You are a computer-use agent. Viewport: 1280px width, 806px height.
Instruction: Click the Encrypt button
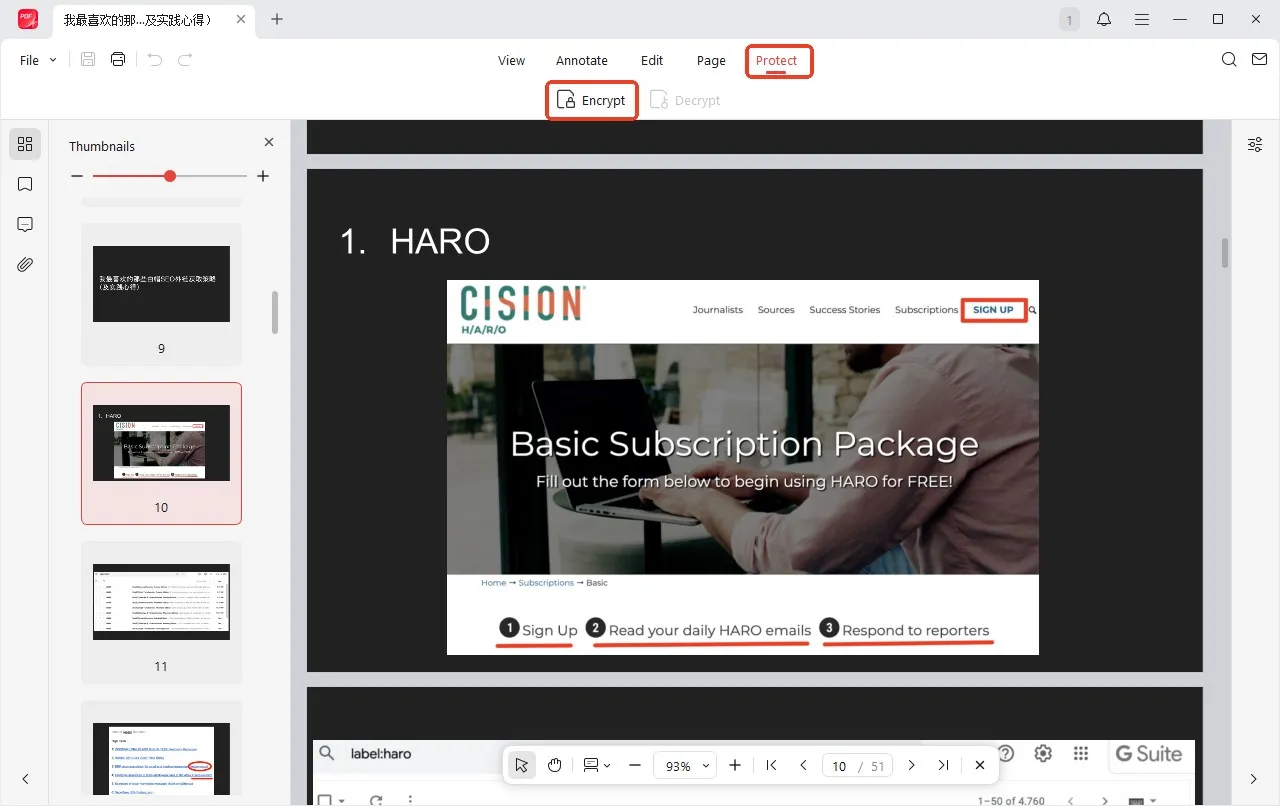(592, 100)
